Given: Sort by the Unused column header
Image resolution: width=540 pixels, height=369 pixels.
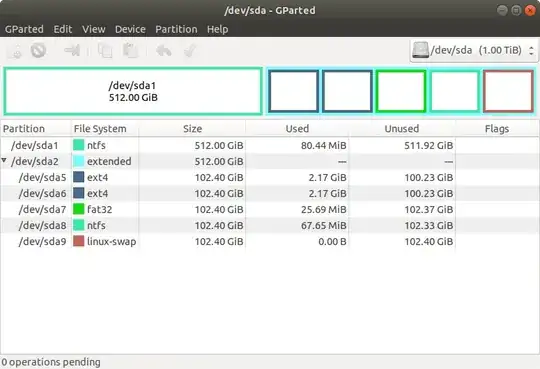Looking at the screenshot, I should click(402, 129).
